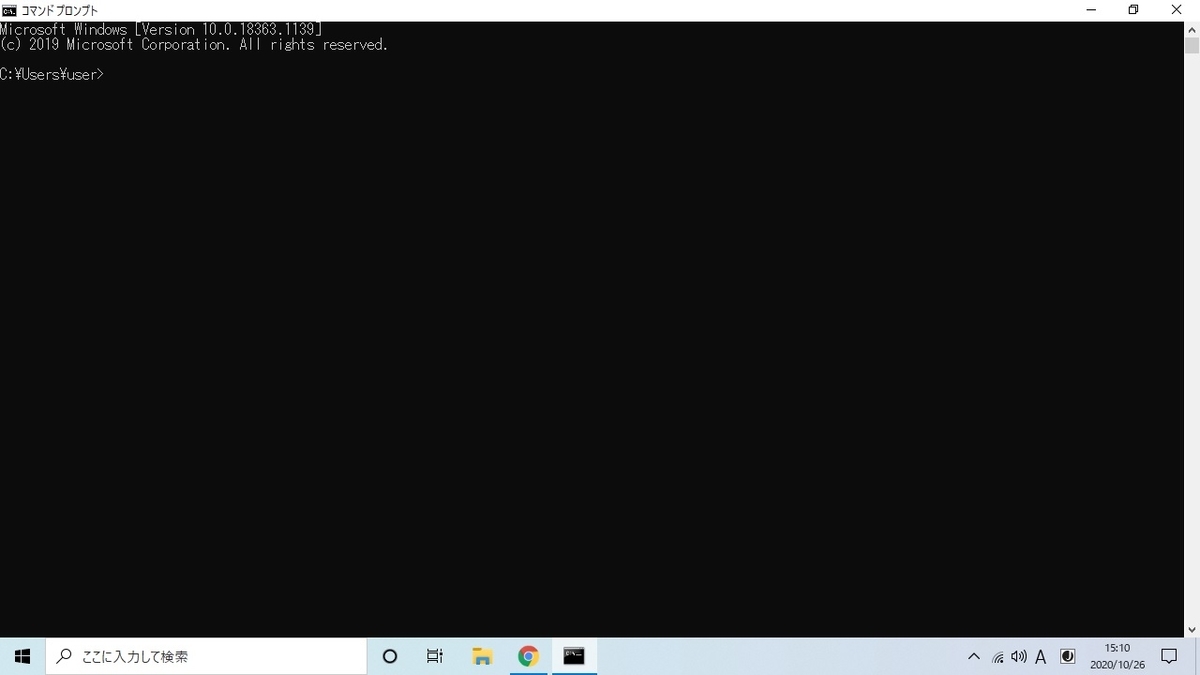
Task: Click the taskbar search box
Action: pyautogui.click(x=206, y=656)
